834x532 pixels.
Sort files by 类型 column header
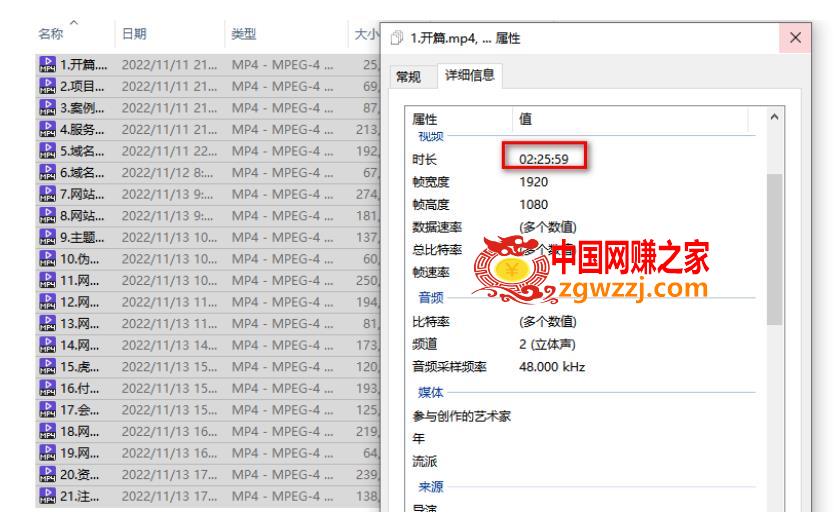click(x=244, y=34)
